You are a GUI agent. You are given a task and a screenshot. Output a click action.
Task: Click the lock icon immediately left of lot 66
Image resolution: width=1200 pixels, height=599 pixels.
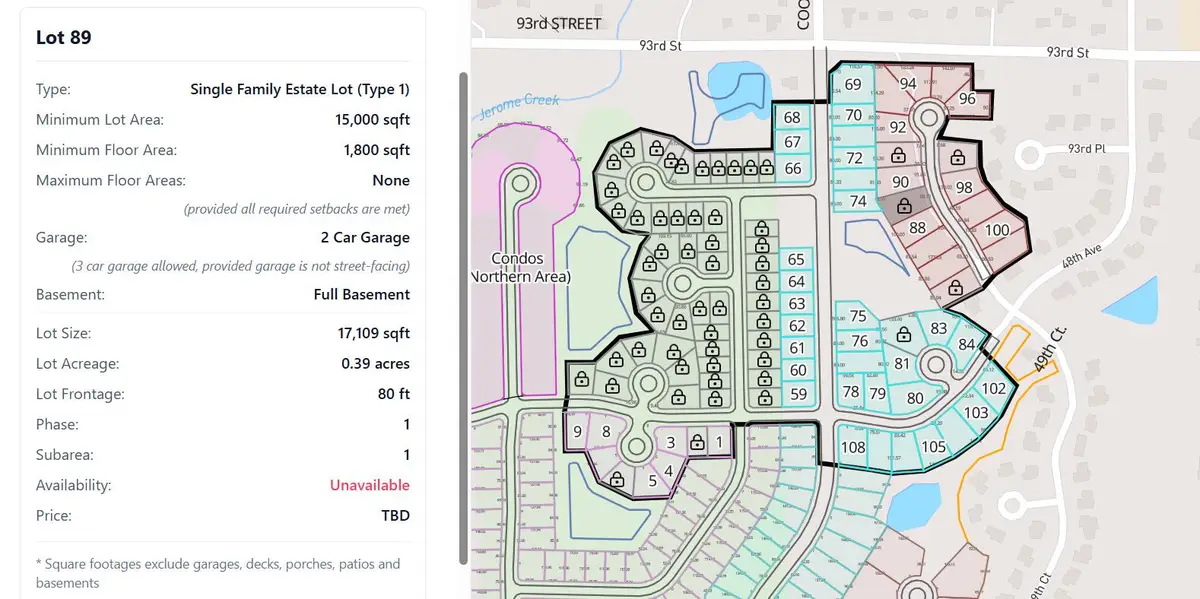763,167
